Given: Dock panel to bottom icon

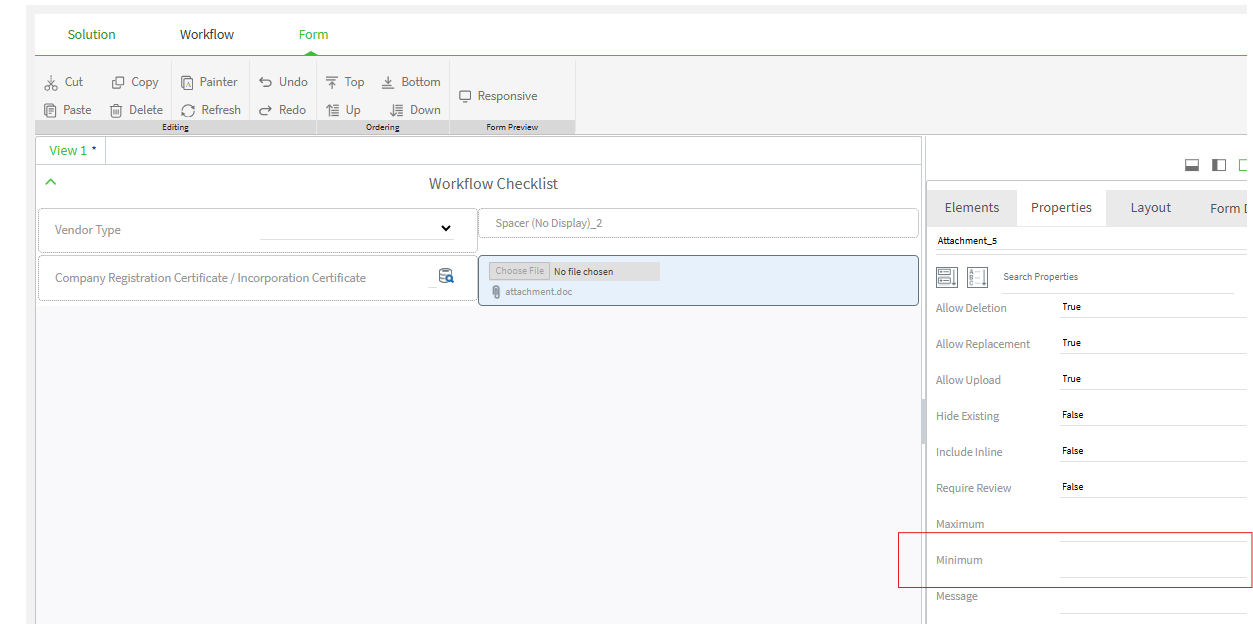Looking at the screenshot, I should 1192,165.
